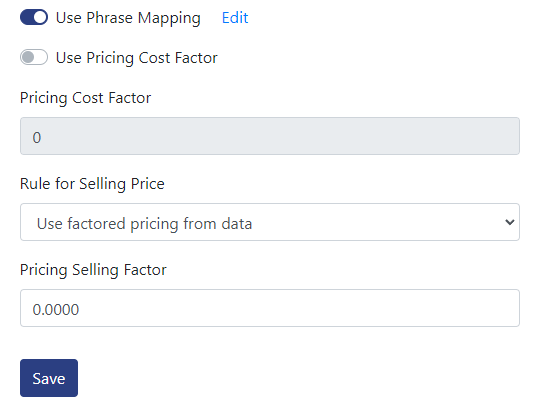
Task: Click the blue 'Edit' text next to Phrase Mapping
Action: (x=235, y=18)
